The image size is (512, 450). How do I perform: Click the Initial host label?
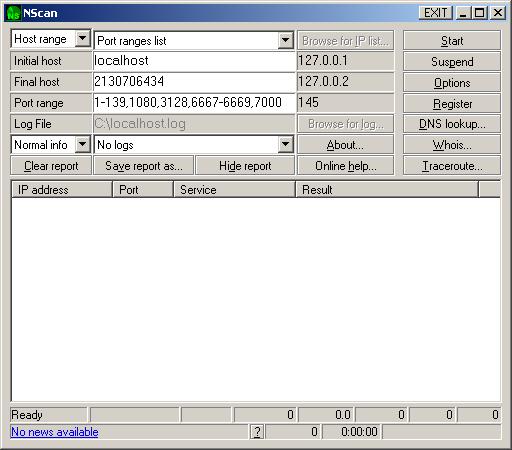click(38, 61)
